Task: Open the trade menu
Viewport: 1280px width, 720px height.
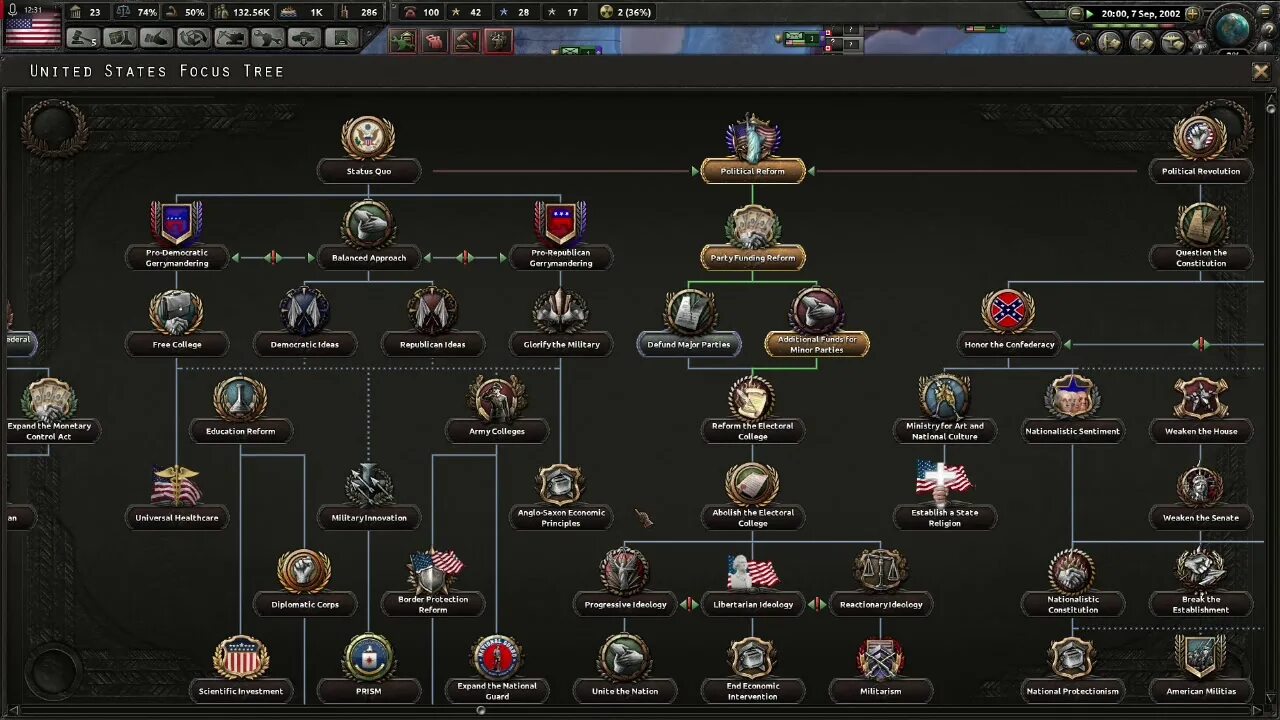Action: pos(193,38)
